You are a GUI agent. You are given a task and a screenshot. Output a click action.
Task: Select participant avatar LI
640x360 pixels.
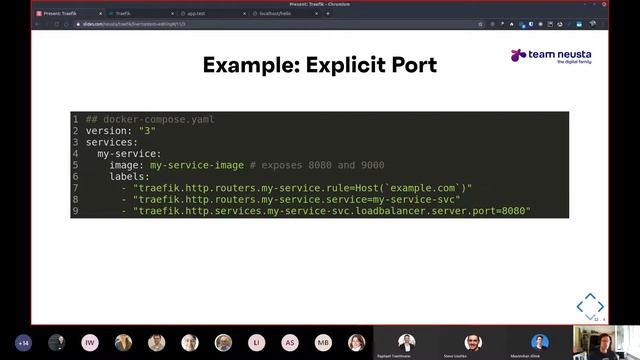coord(256,343)
